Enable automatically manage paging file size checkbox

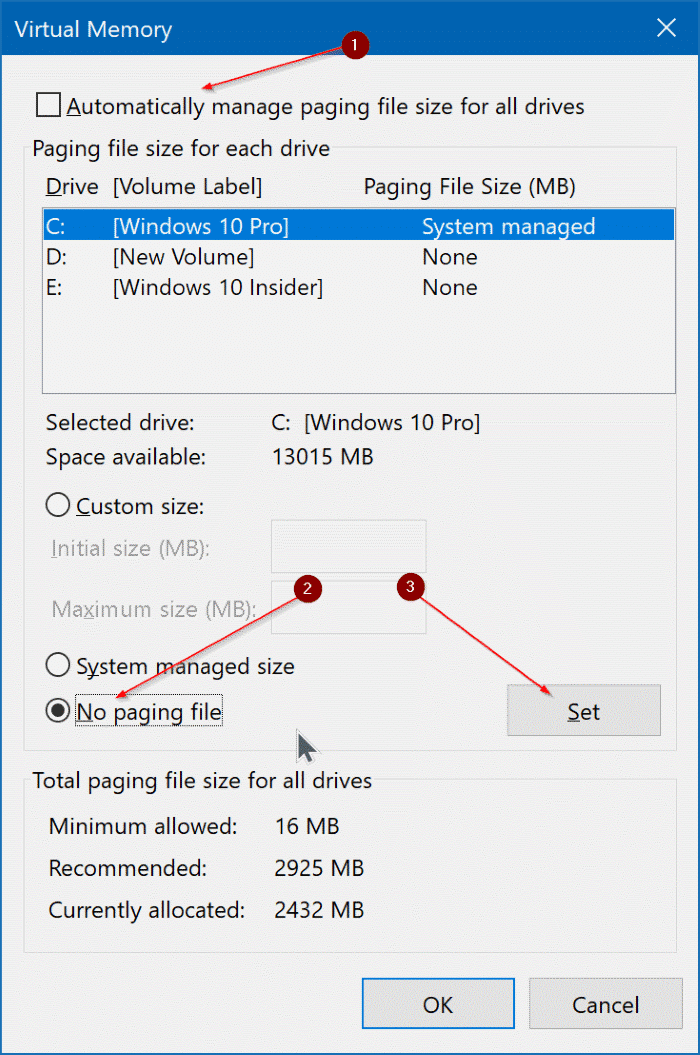(48, 106)
